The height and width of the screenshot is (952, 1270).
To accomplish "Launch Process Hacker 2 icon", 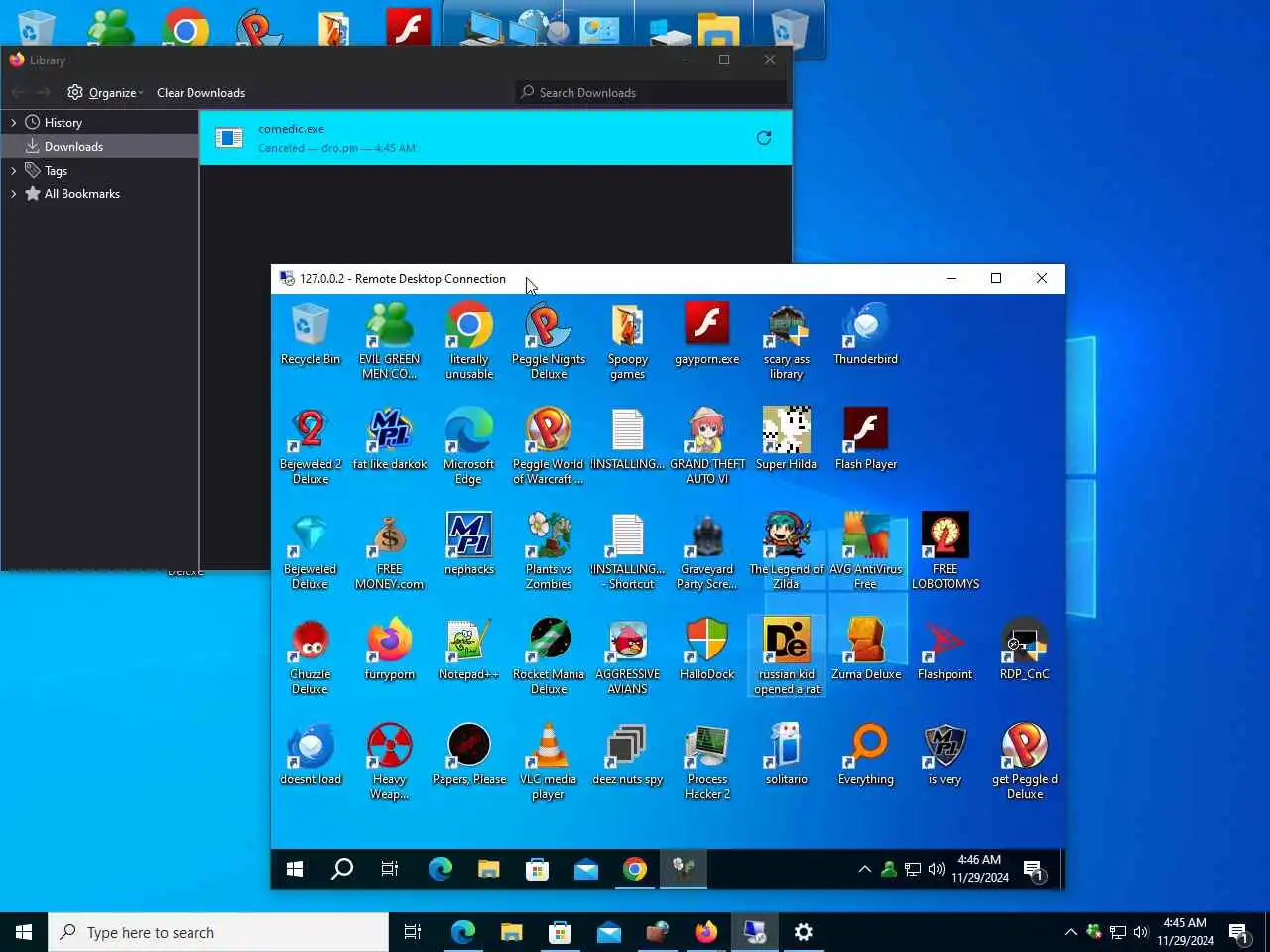I will [x=706, y=762].
